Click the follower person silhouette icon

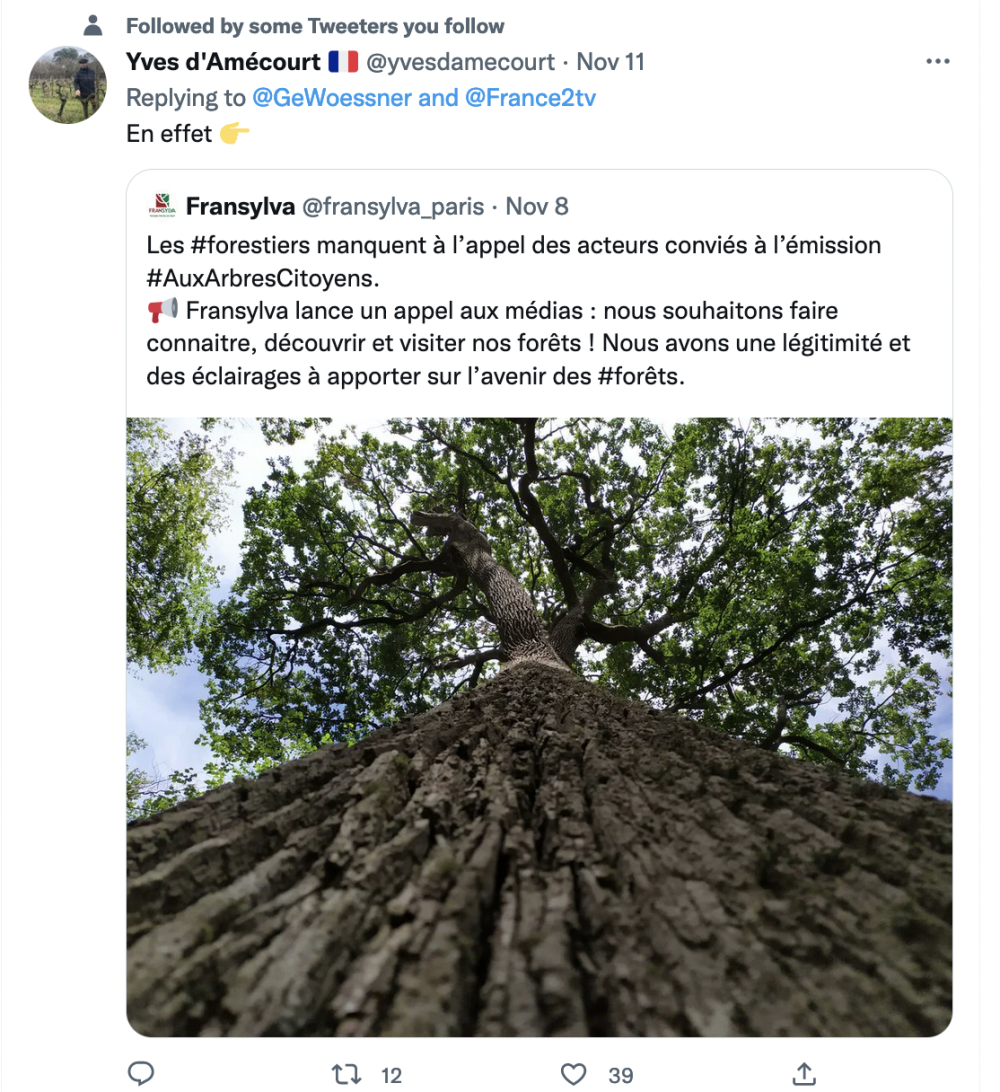[93, 26]
